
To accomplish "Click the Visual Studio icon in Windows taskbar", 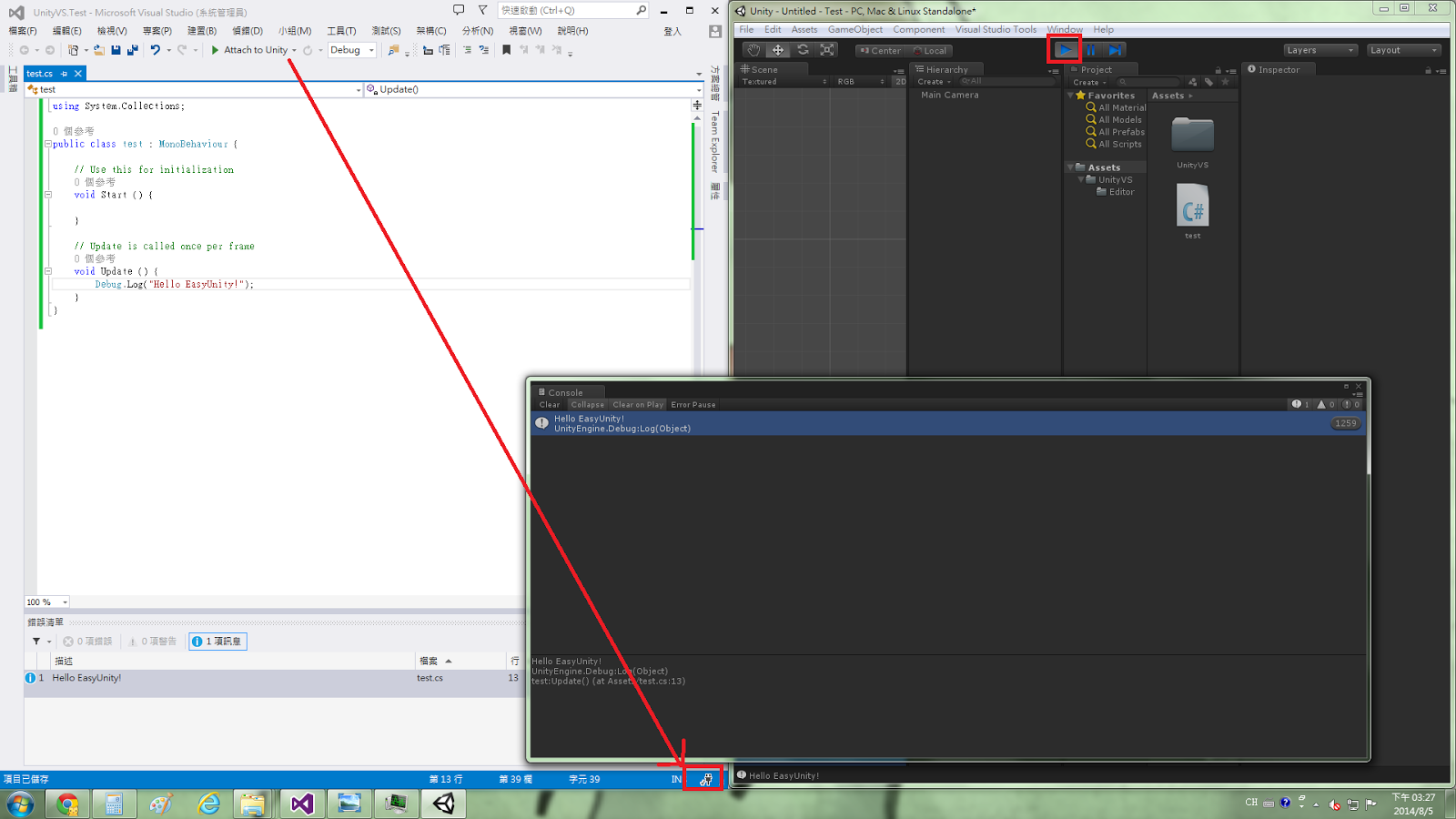I will click(302, 804).
